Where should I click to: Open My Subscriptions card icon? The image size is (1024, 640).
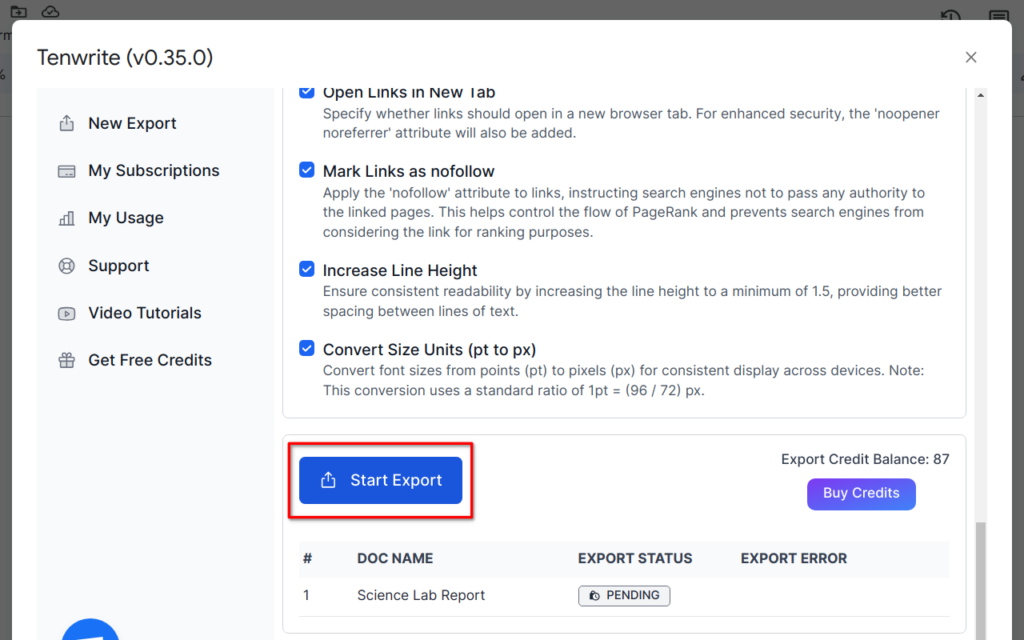pos(66,170)
